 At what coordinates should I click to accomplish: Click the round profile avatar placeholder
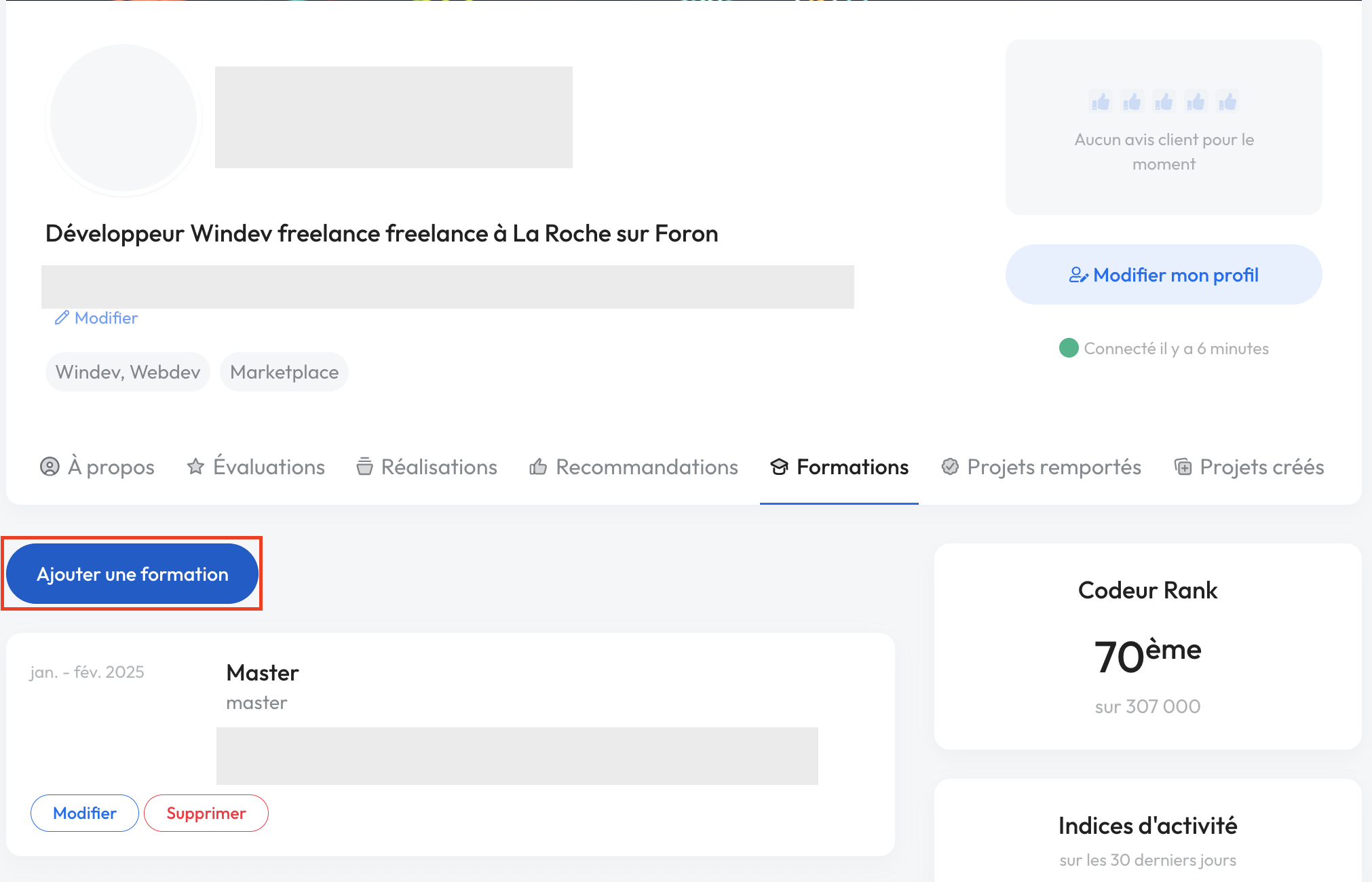coord(123,118)
